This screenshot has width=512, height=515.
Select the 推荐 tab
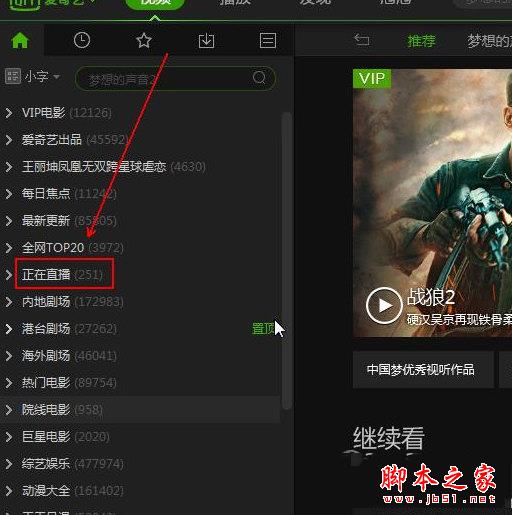(421, 41)
